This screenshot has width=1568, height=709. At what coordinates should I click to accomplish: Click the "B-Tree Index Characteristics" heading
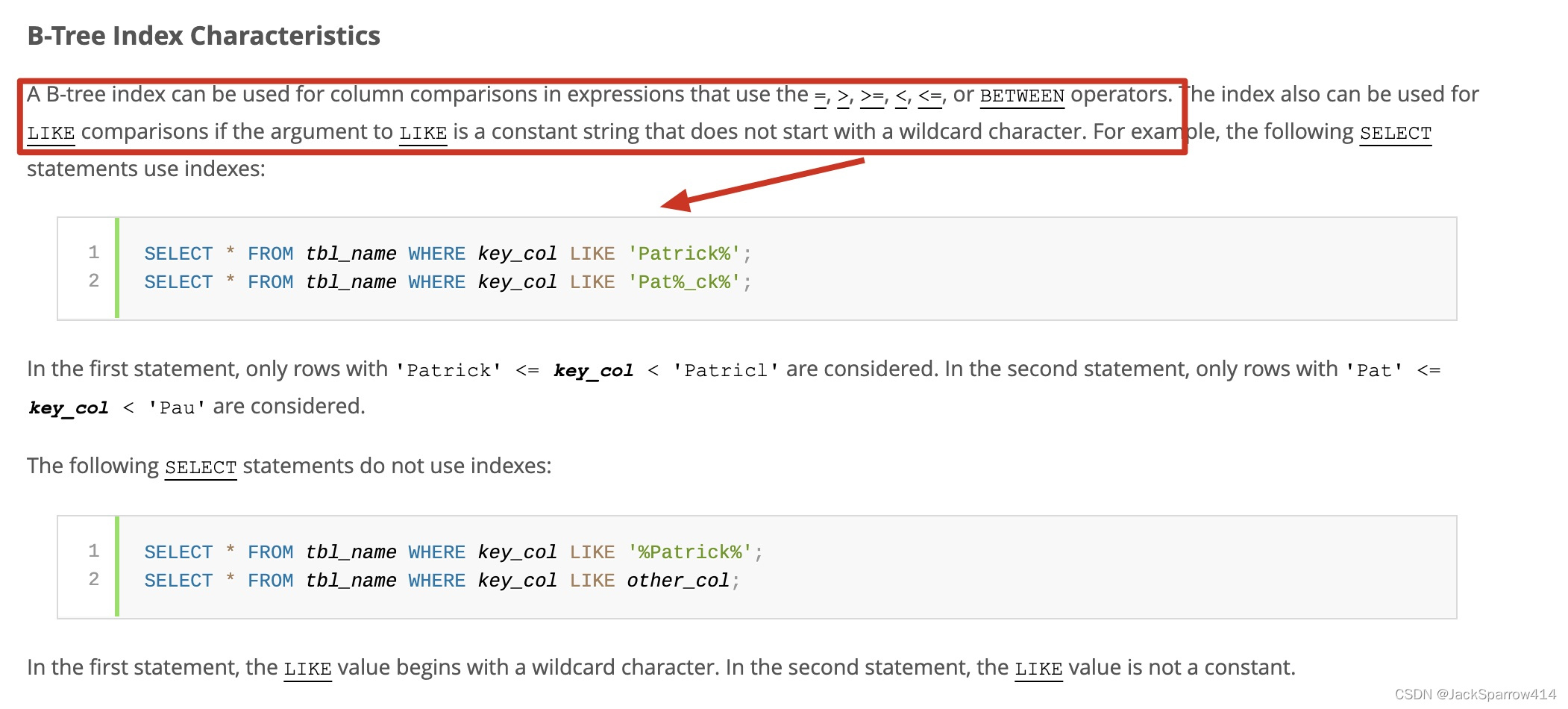[204, 36]
